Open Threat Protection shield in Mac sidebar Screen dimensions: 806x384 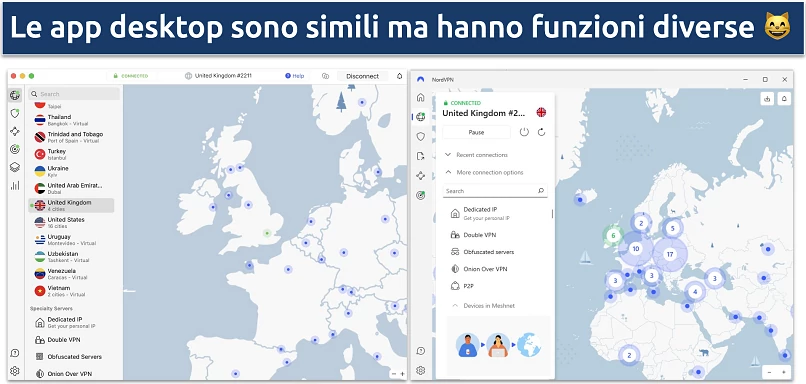[x=15, y=113]
